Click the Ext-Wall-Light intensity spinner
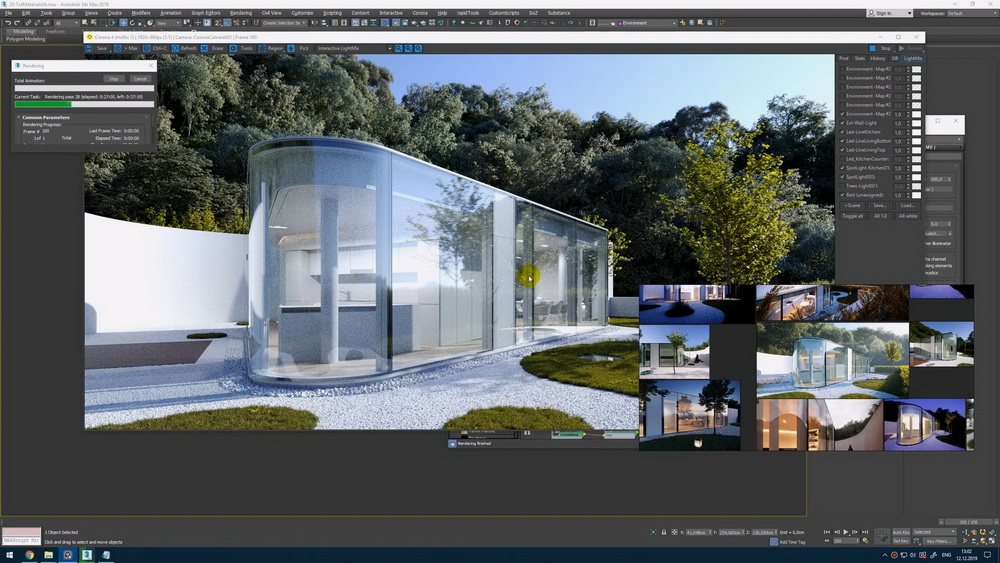The image size is (1000, 563). (908, 123)
